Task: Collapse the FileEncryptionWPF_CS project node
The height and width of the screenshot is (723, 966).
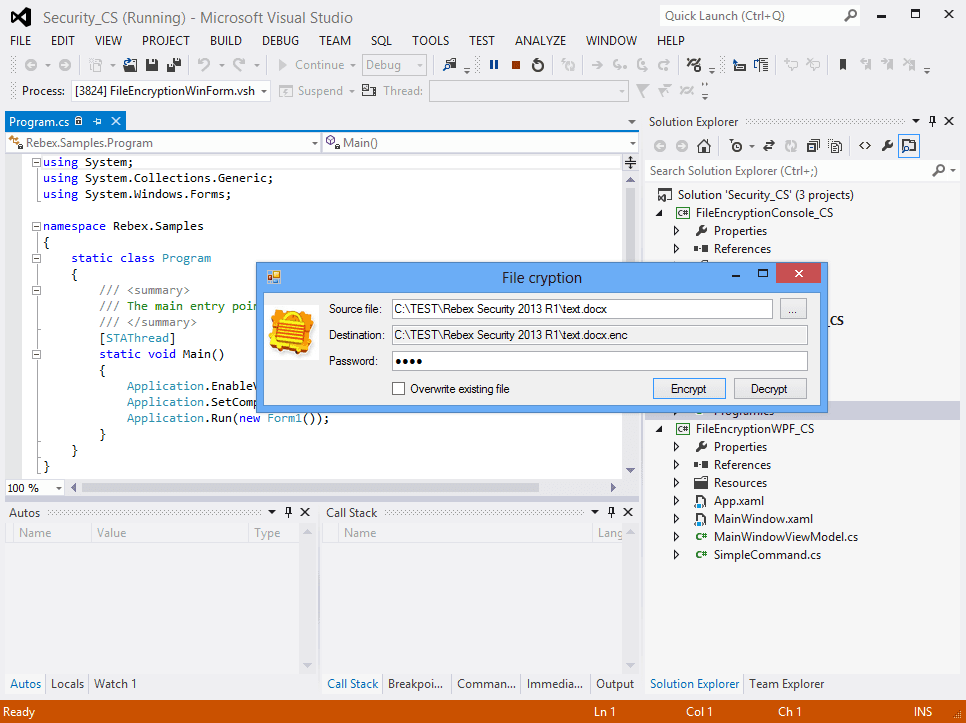Action: pos(659,429)
